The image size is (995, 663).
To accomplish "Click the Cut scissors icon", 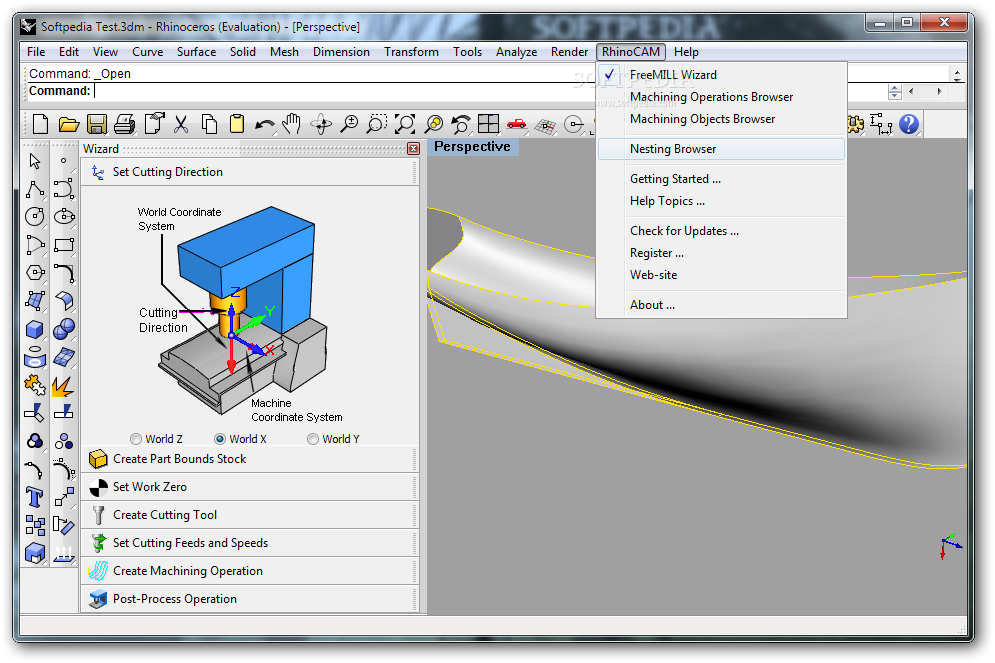I will 181,124.
